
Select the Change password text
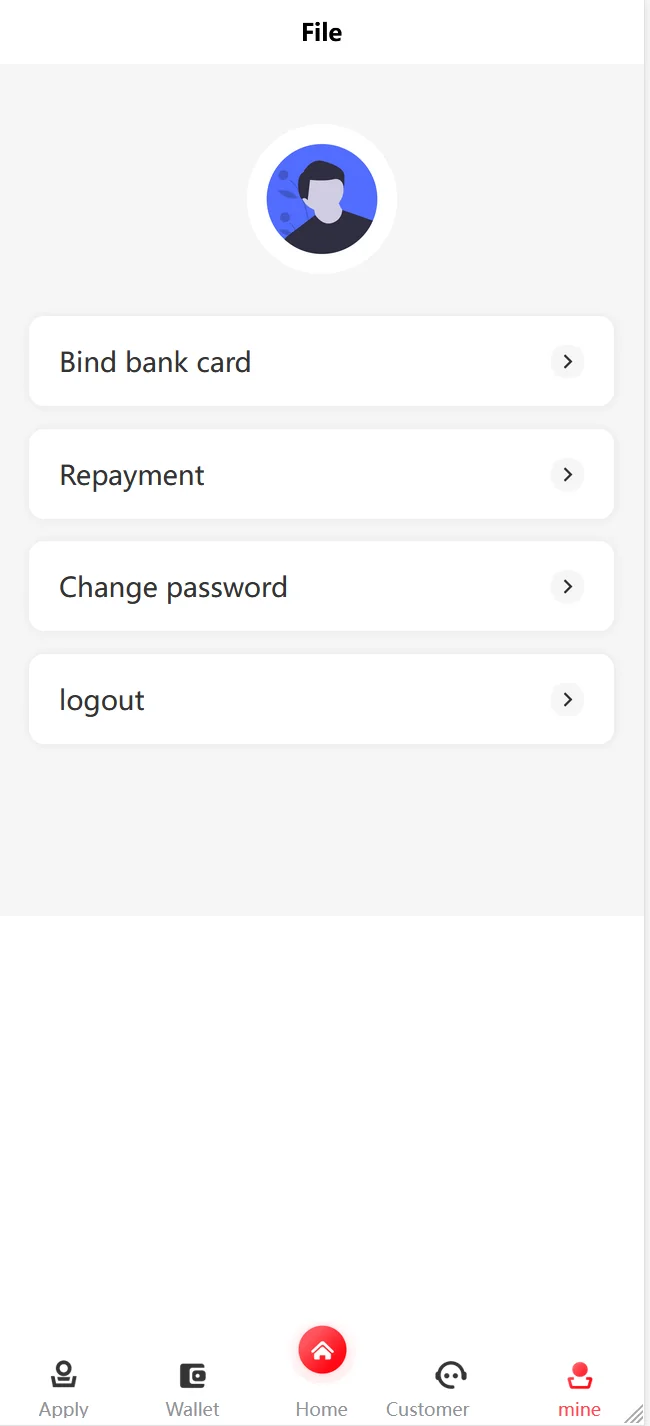click(x=173, y=587)
